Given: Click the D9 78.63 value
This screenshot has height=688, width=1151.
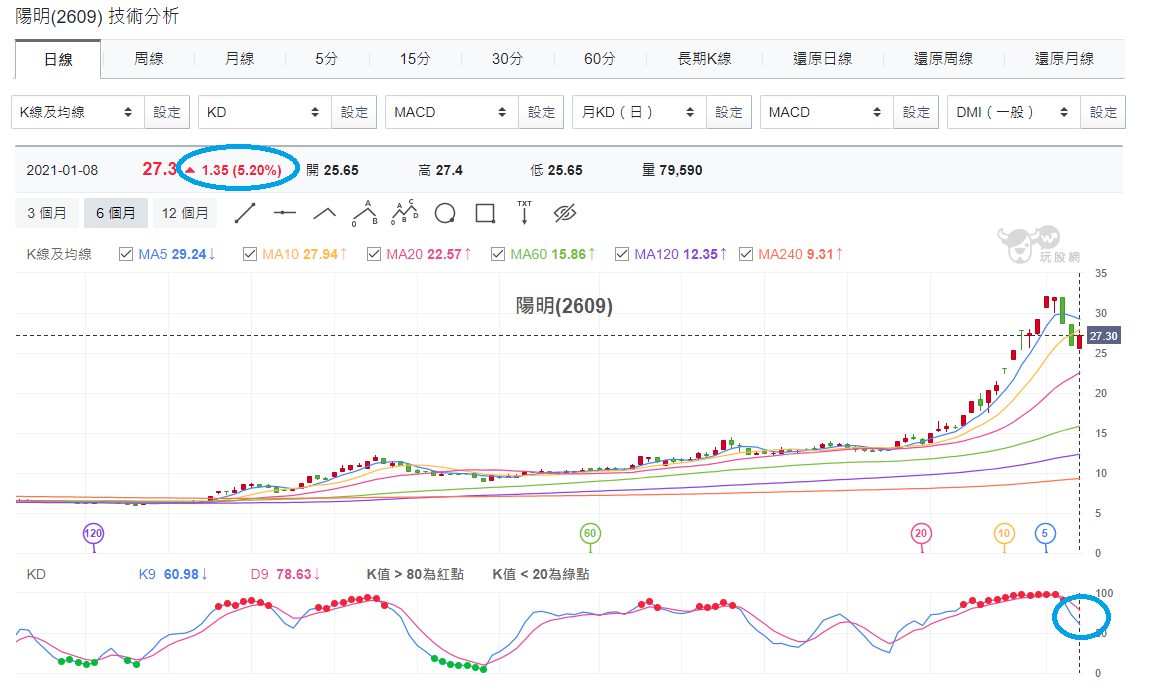Looking at the screenshot, I should [x=294, y=574].
